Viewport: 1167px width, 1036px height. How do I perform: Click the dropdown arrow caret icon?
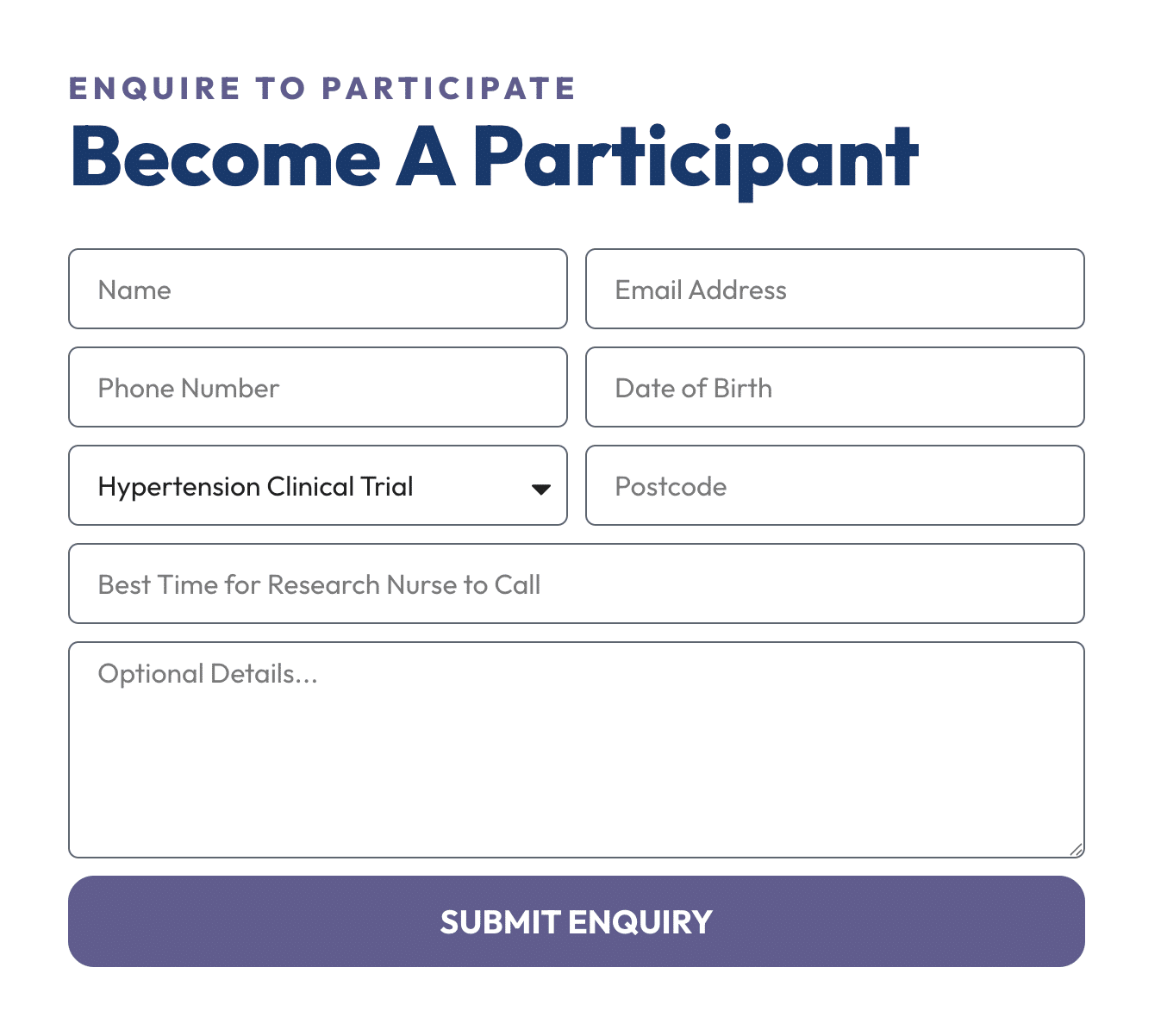[x=540, y=489]
